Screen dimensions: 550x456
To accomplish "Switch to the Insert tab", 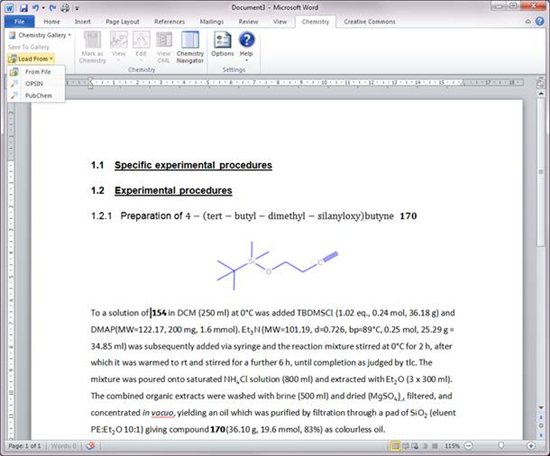I will pos(82,21).
